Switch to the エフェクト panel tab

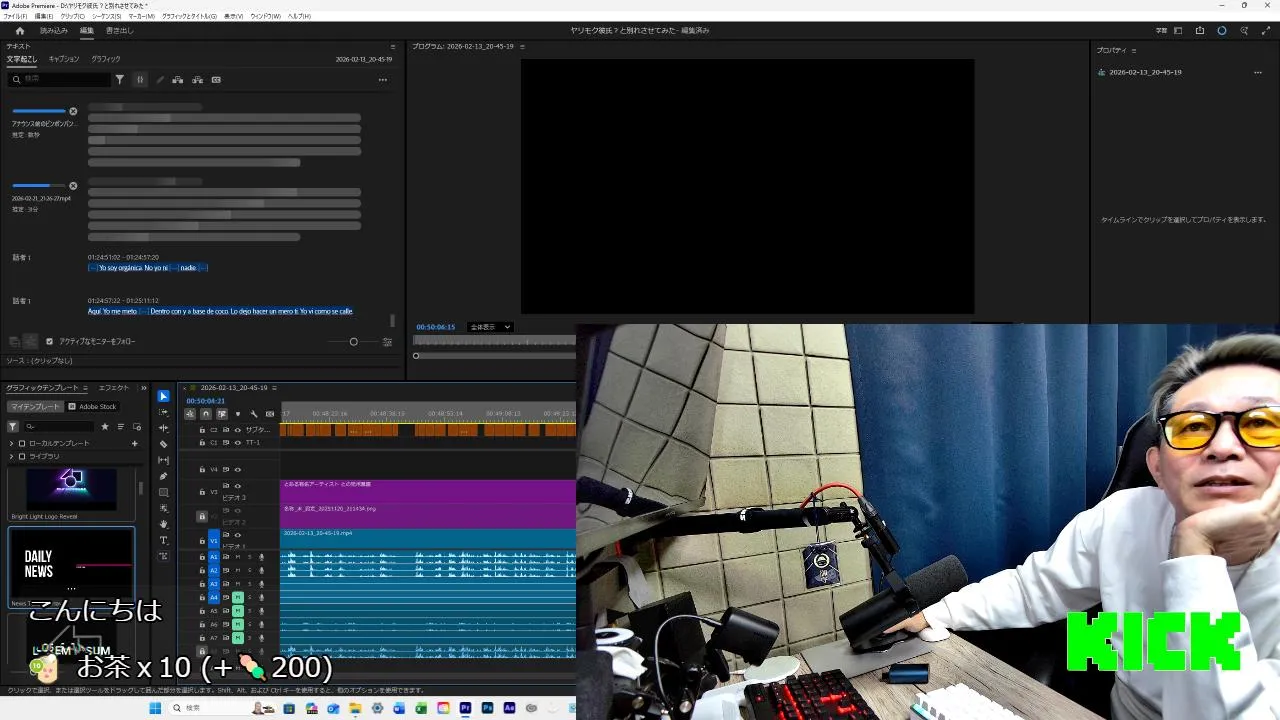click(x=114, y=388)
